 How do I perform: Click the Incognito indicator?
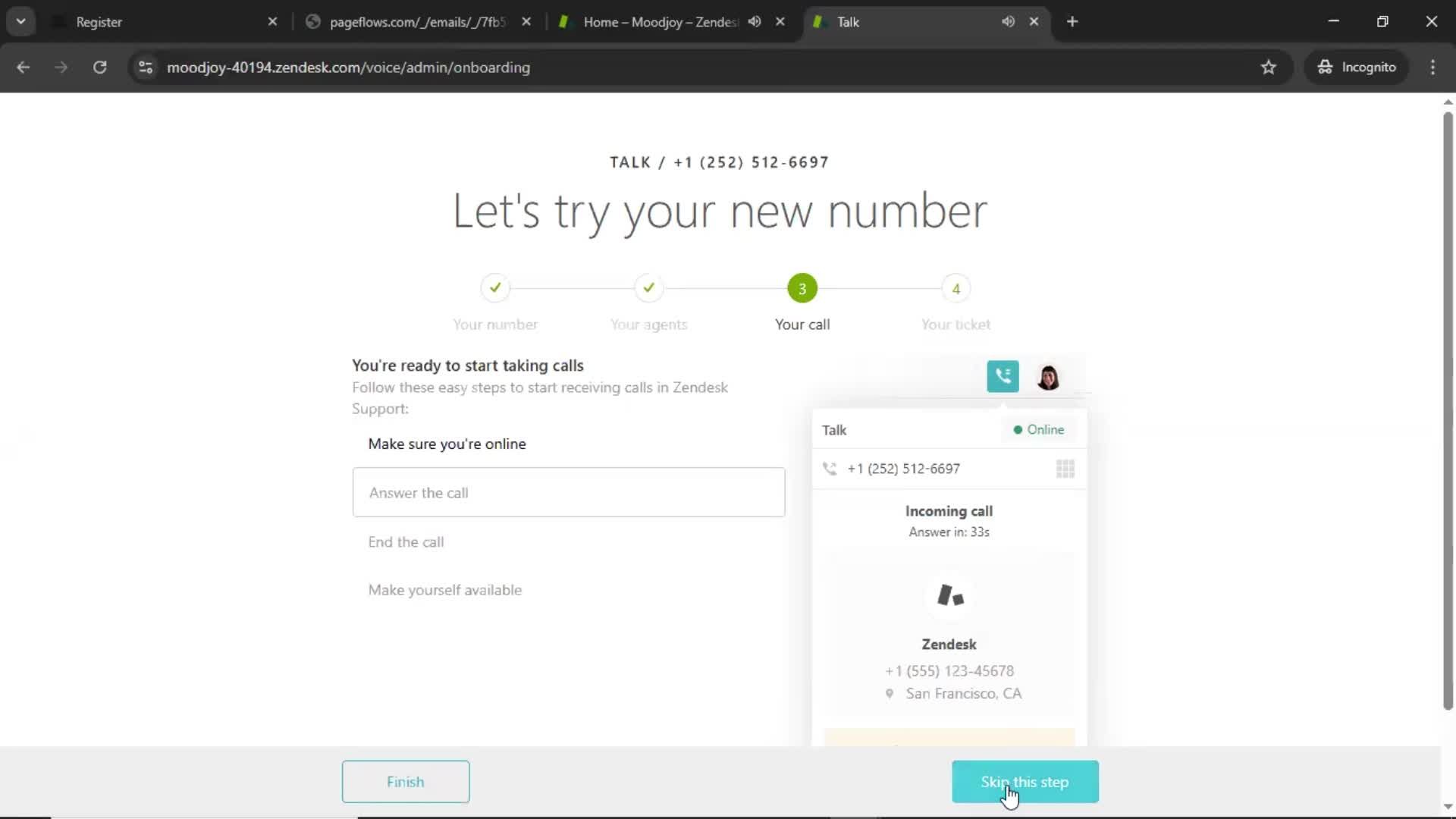pyautogui.click(x=1356, y=67)
